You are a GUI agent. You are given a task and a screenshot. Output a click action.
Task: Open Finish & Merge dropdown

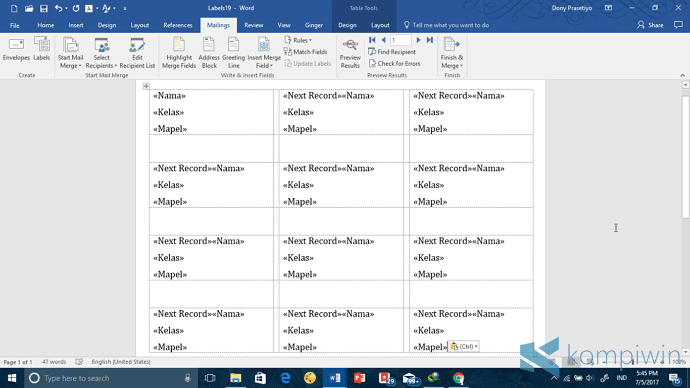tap(452, 53)
